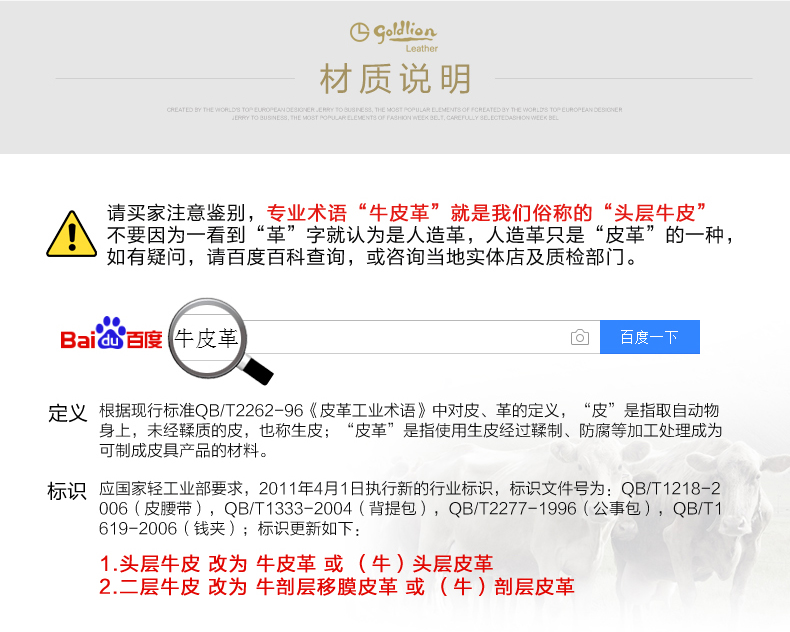Click the red line 1.头层牛皮 改为 牛皮革
This screenshot has width=790, height=632.
[296, 563]
